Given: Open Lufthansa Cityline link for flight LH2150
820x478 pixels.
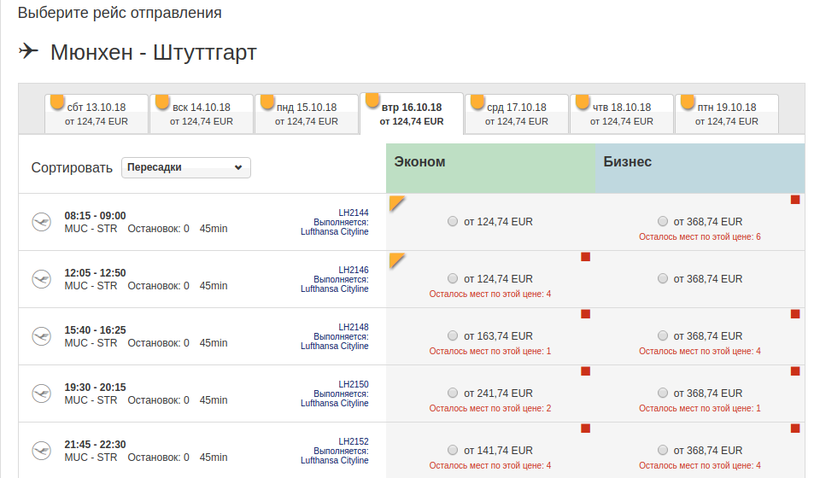Looking at the screenshot, I should coord(334,404).
